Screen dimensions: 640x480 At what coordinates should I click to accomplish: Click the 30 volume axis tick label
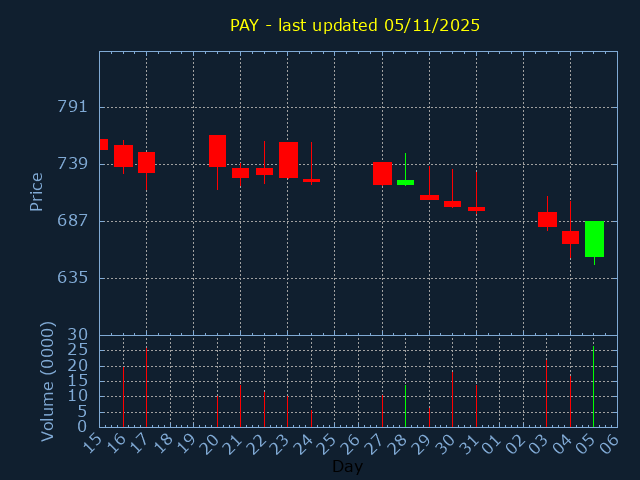click(x=77, y=335)
